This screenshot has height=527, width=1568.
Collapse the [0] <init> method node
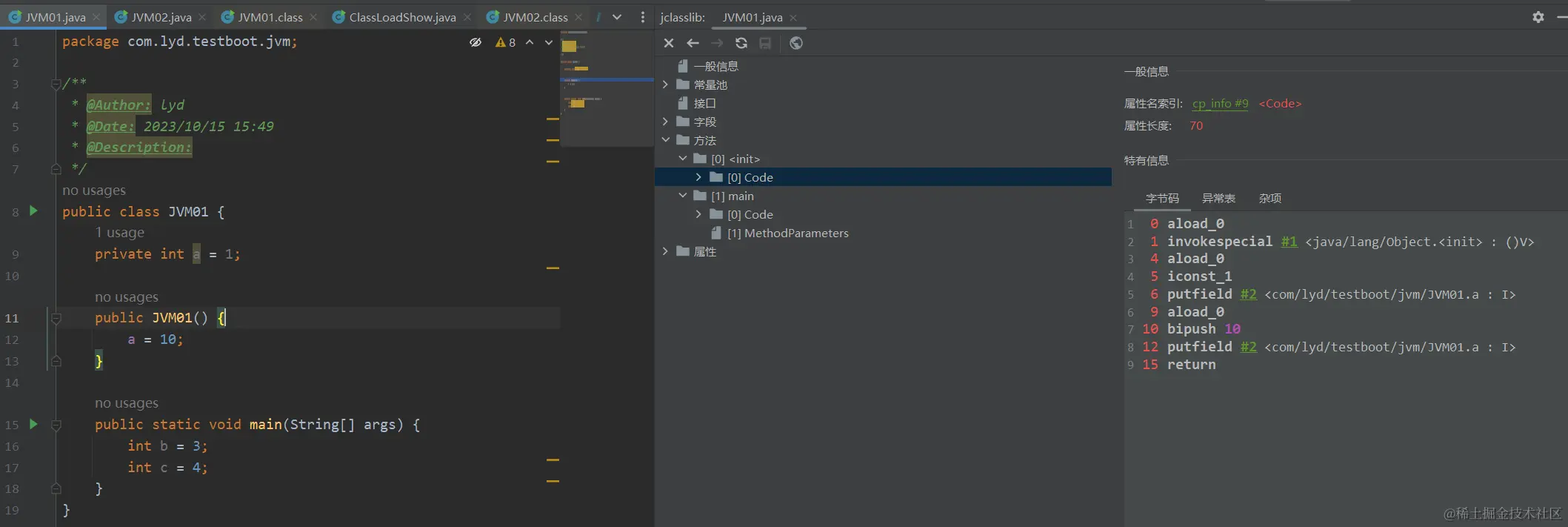pyautogui.click(x=683, y=159)
